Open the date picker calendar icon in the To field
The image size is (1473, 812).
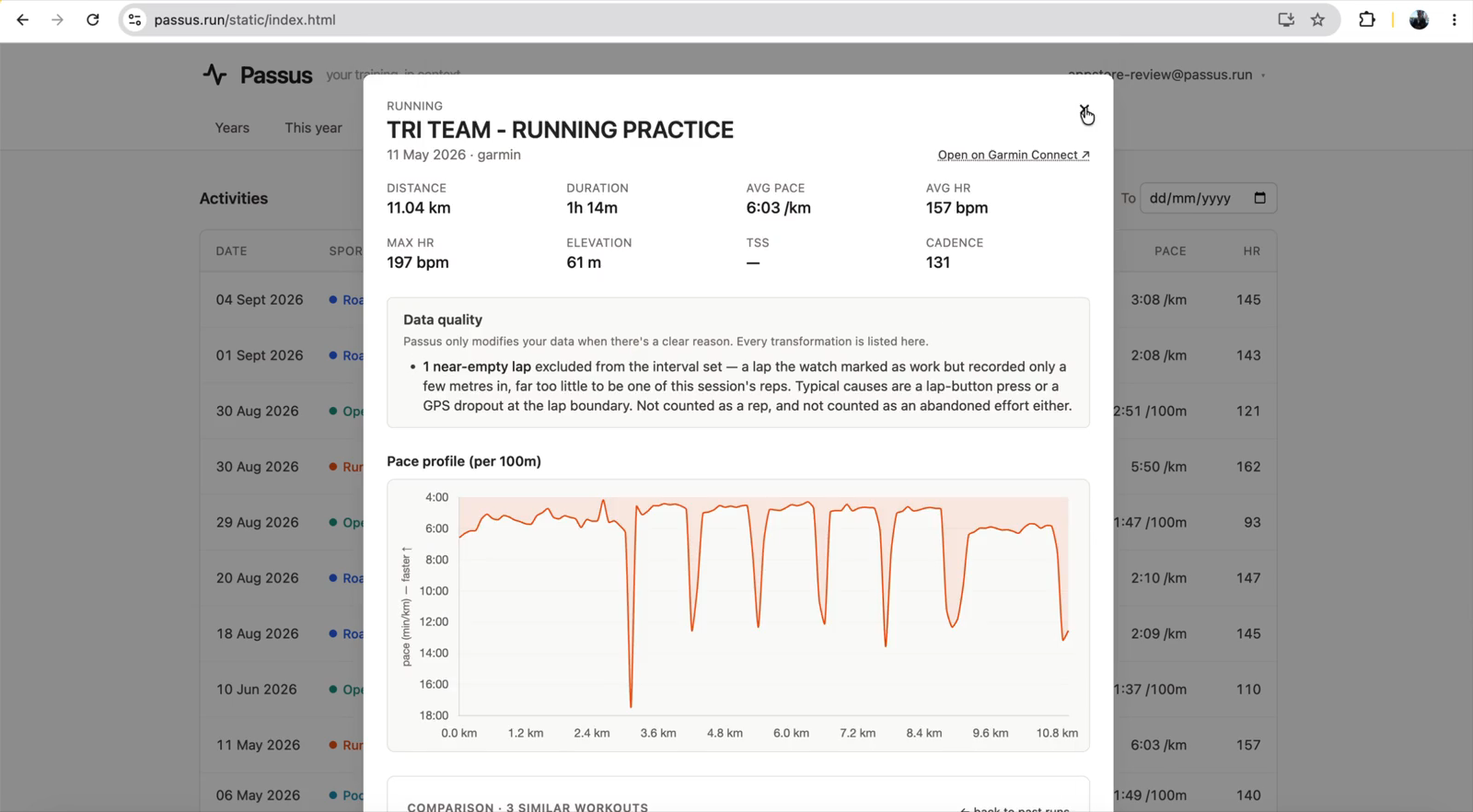click(1259, 198)
